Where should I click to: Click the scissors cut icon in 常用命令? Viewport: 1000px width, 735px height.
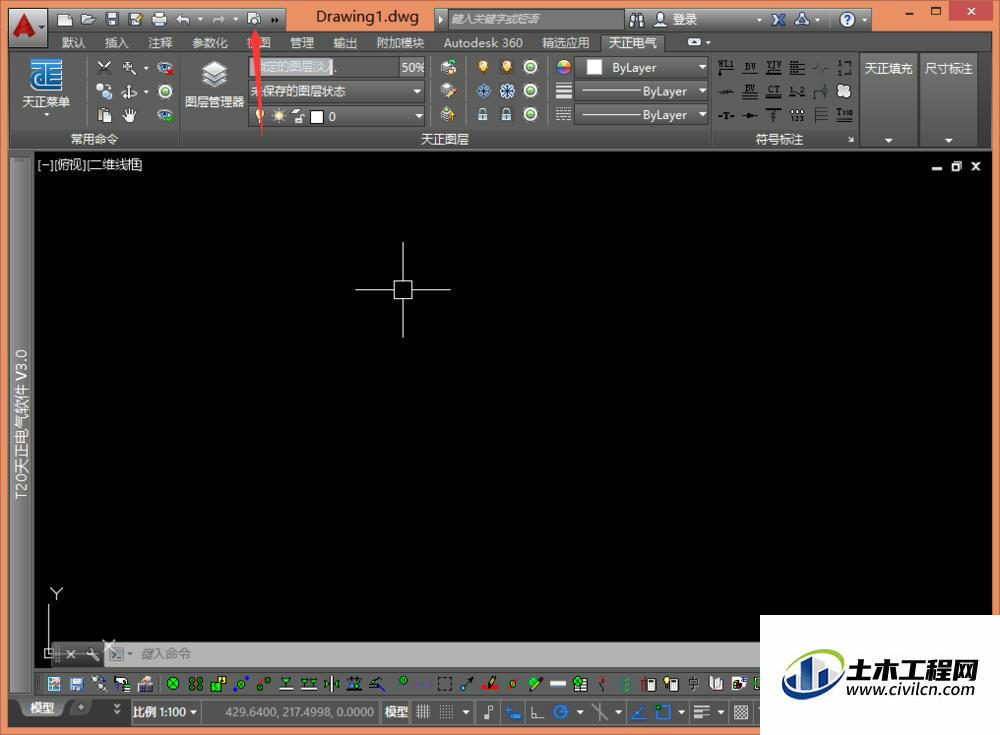pyautogui.click(x=104, y=68)
